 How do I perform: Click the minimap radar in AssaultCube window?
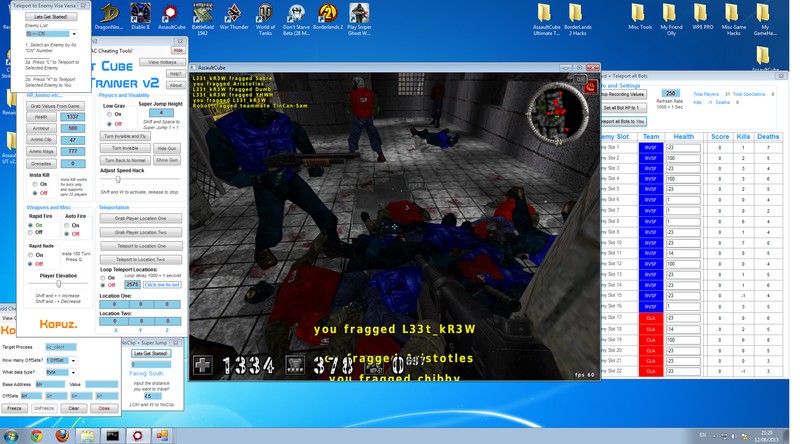[557, 112]
